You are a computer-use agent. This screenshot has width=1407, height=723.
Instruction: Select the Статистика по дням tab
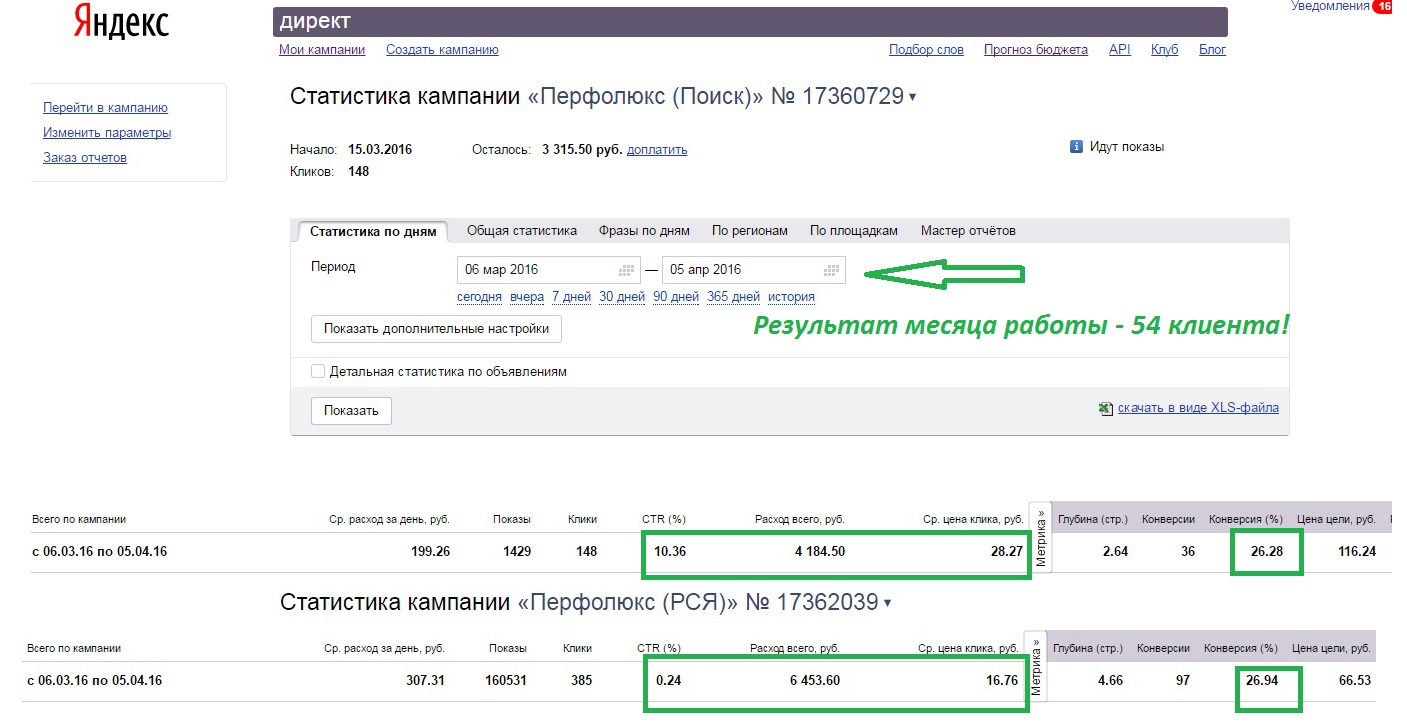click(x=373, y=231)
